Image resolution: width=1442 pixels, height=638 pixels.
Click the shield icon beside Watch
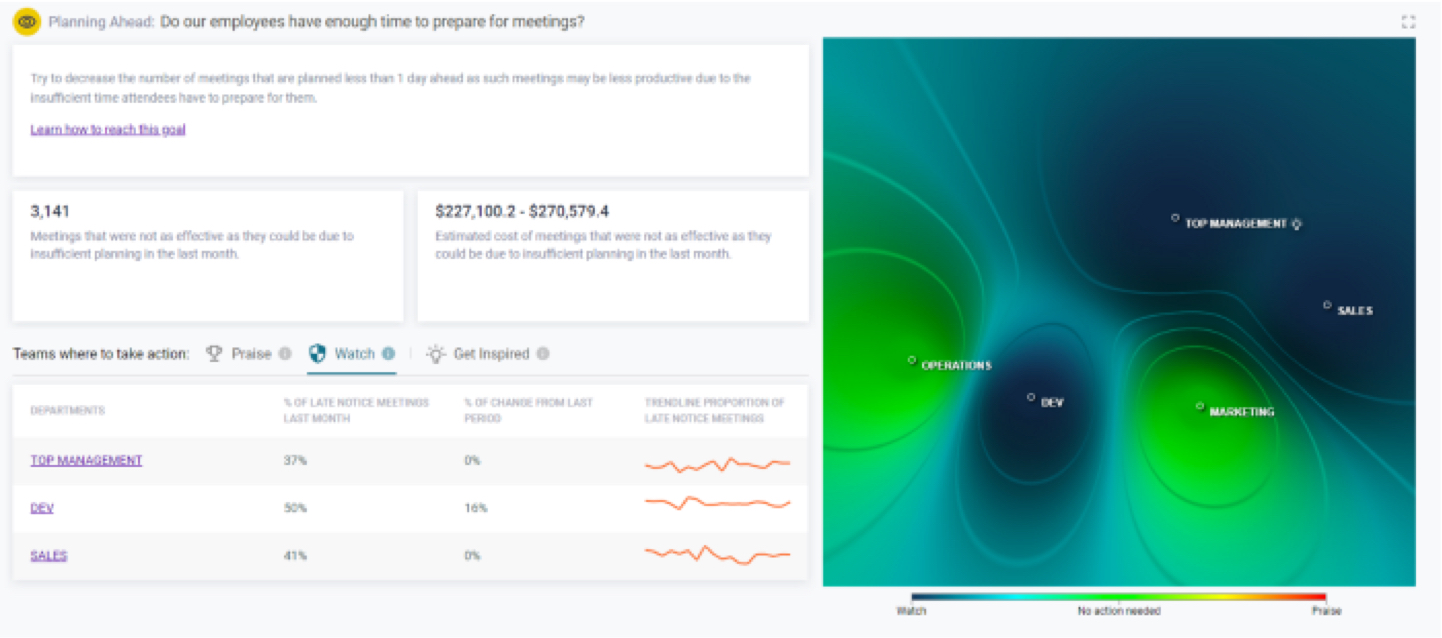coord(317,353)
